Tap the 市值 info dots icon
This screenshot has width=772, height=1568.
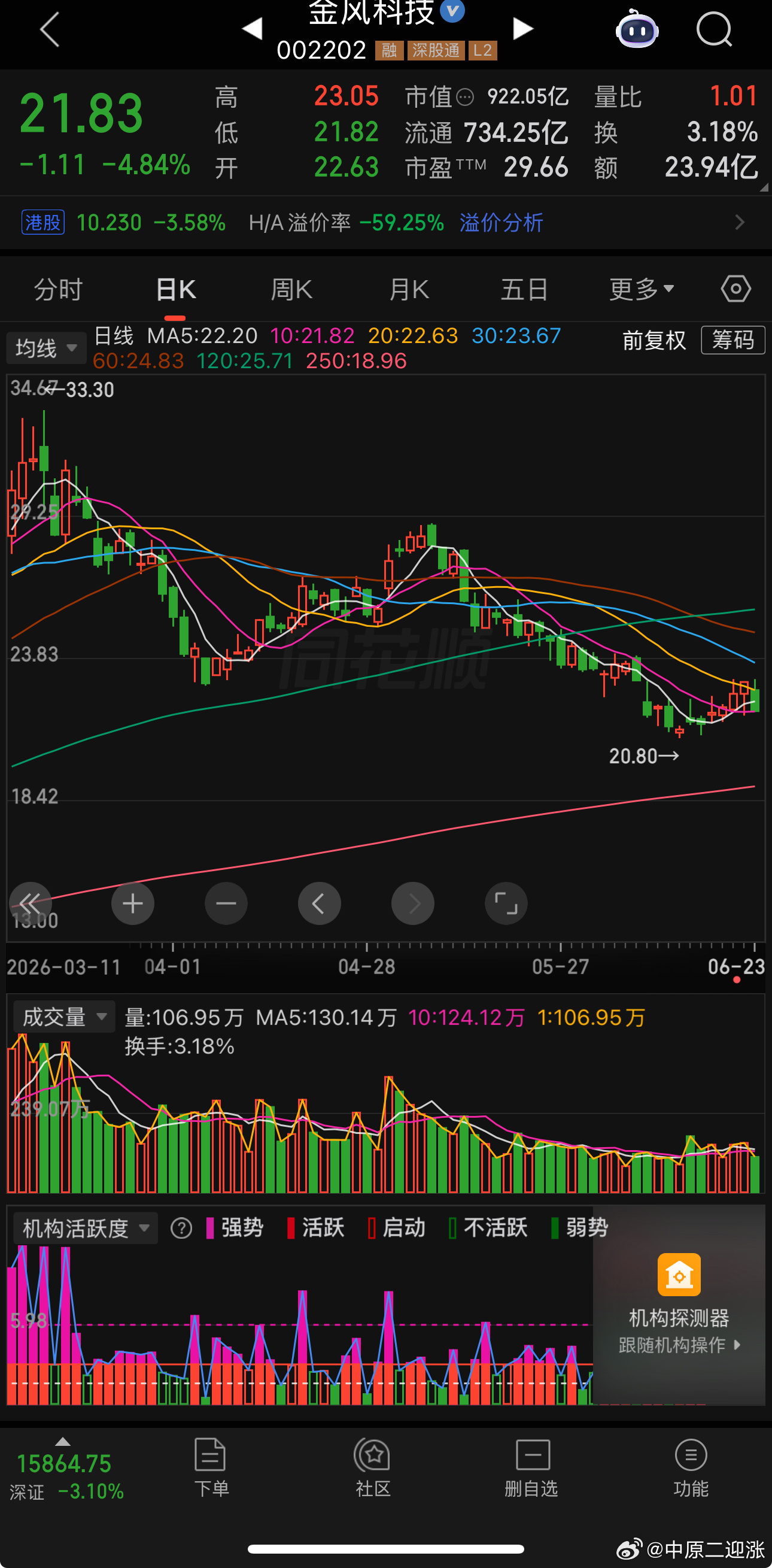(x=465, y=97)
